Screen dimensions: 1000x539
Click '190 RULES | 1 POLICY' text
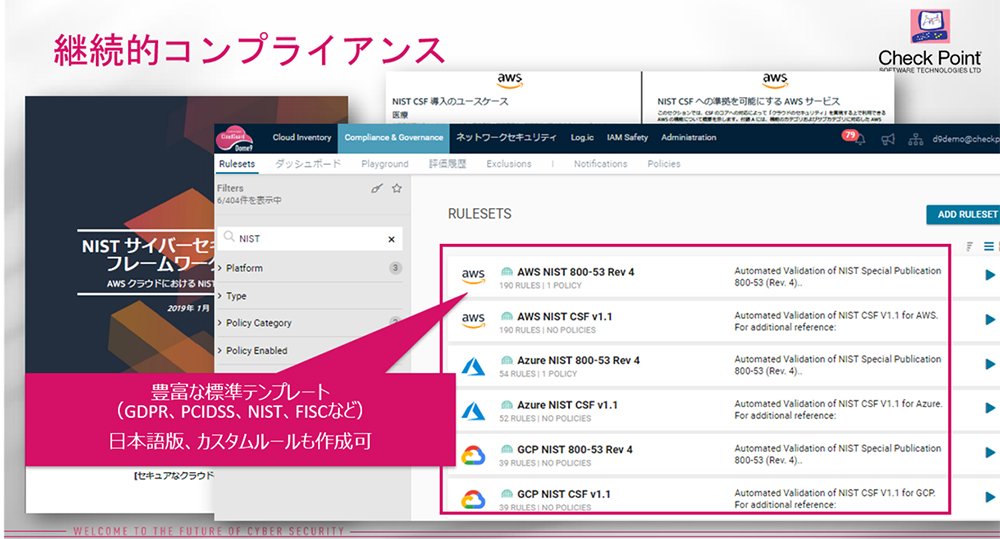click(x=540, y=286)
